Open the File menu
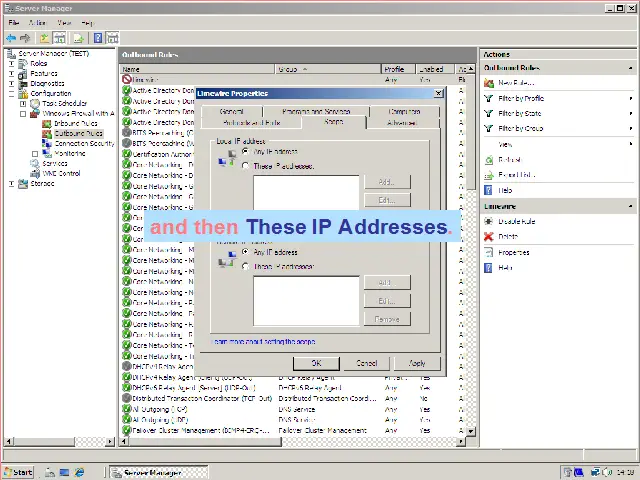Screen dimensions: 640x480 [x=13, y=22]
